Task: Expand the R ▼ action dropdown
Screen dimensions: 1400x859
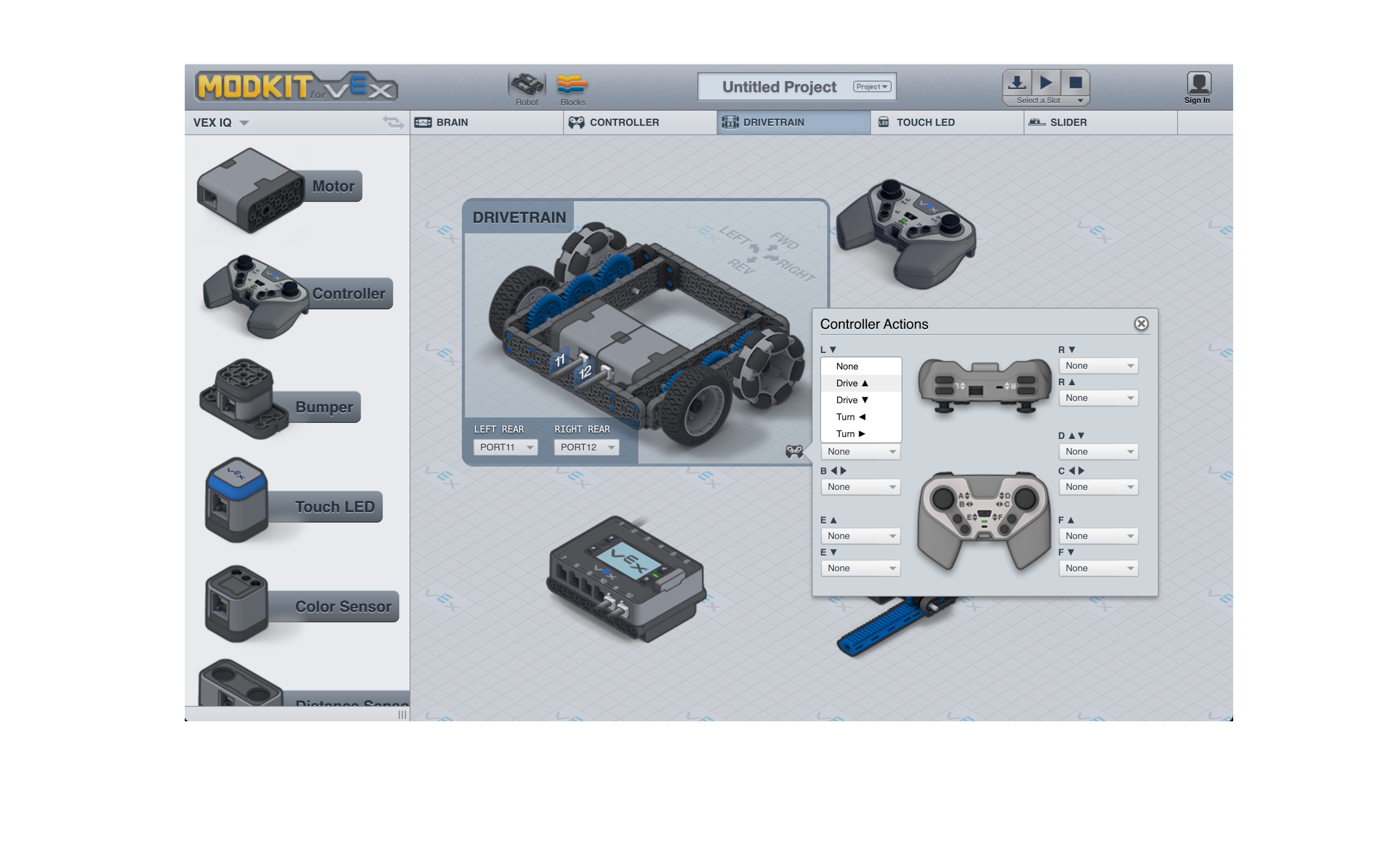Action: point(1098,366)
